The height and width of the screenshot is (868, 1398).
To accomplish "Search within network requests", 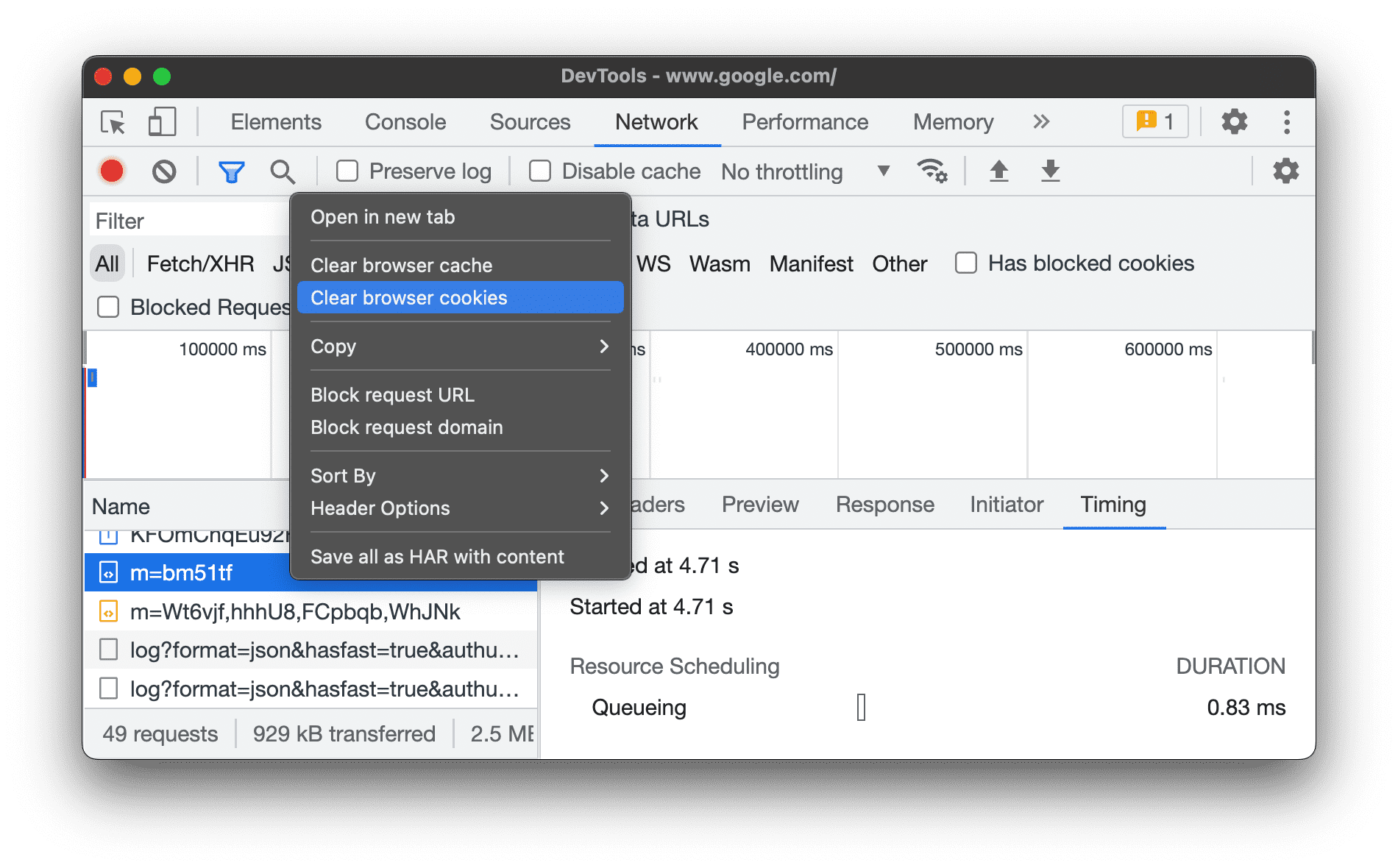I will pos(283,171).
